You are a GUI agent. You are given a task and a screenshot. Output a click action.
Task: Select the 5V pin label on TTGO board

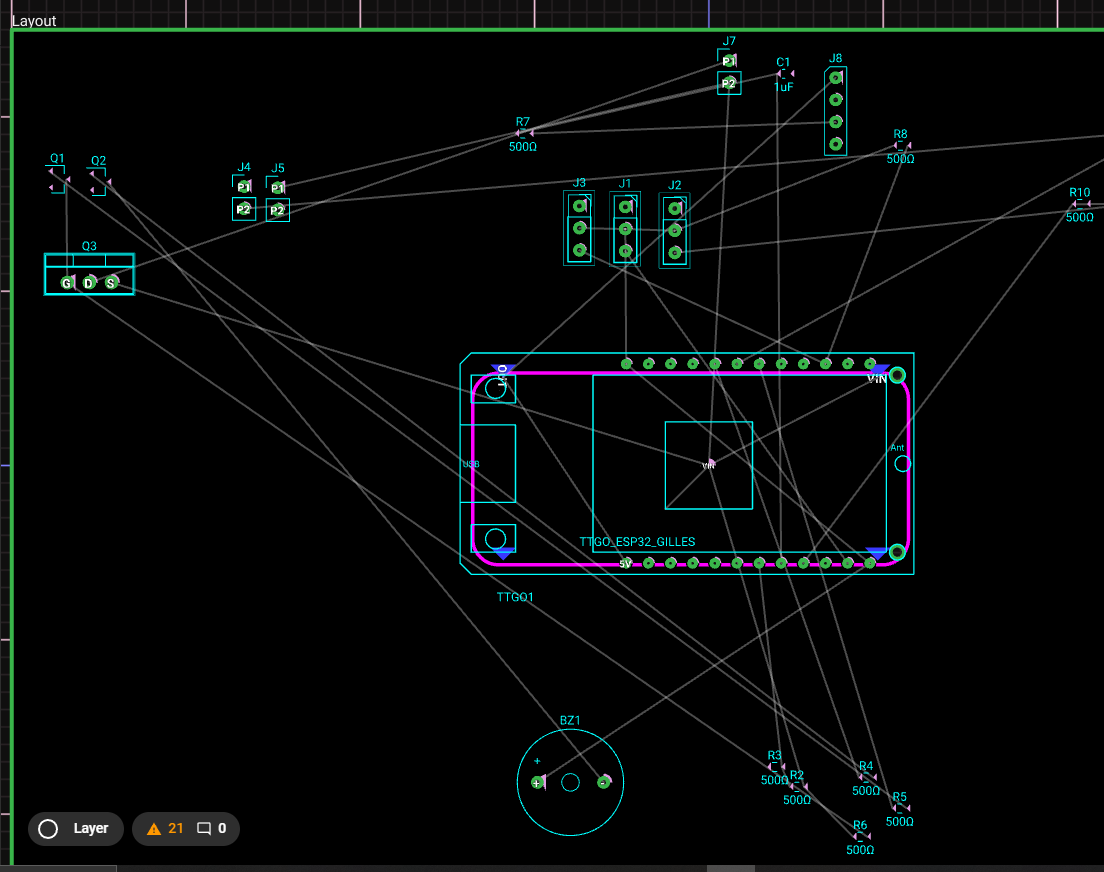pyautogui.click(x=625, y=563)
